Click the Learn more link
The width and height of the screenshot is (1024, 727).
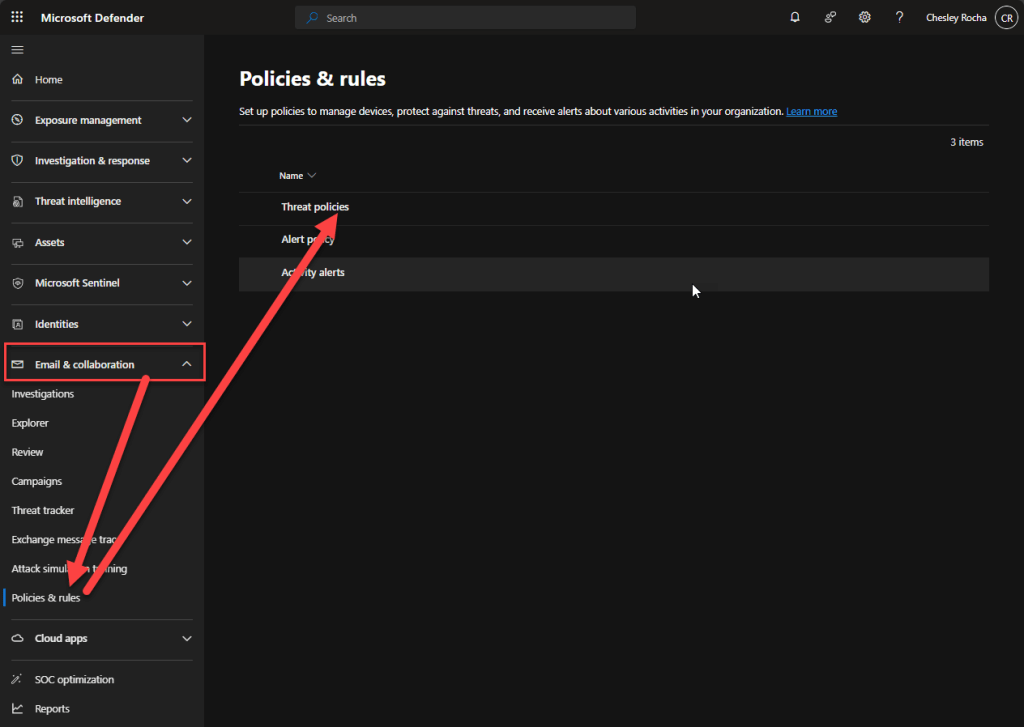point(811,111)
